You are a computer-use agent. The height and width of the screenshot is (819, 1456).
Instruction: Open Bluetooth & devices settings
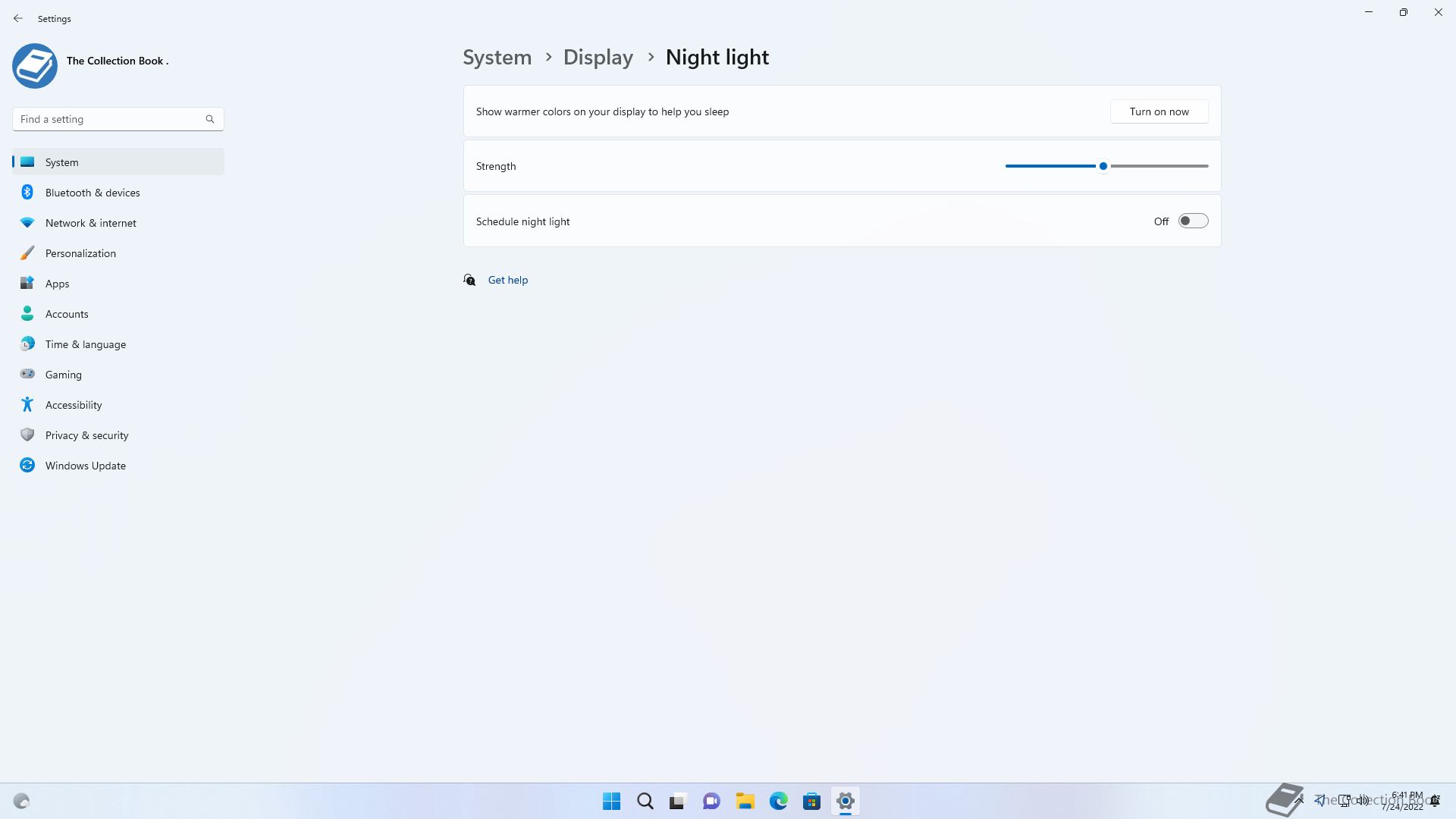pyautogui.click(x=118, y=192)
